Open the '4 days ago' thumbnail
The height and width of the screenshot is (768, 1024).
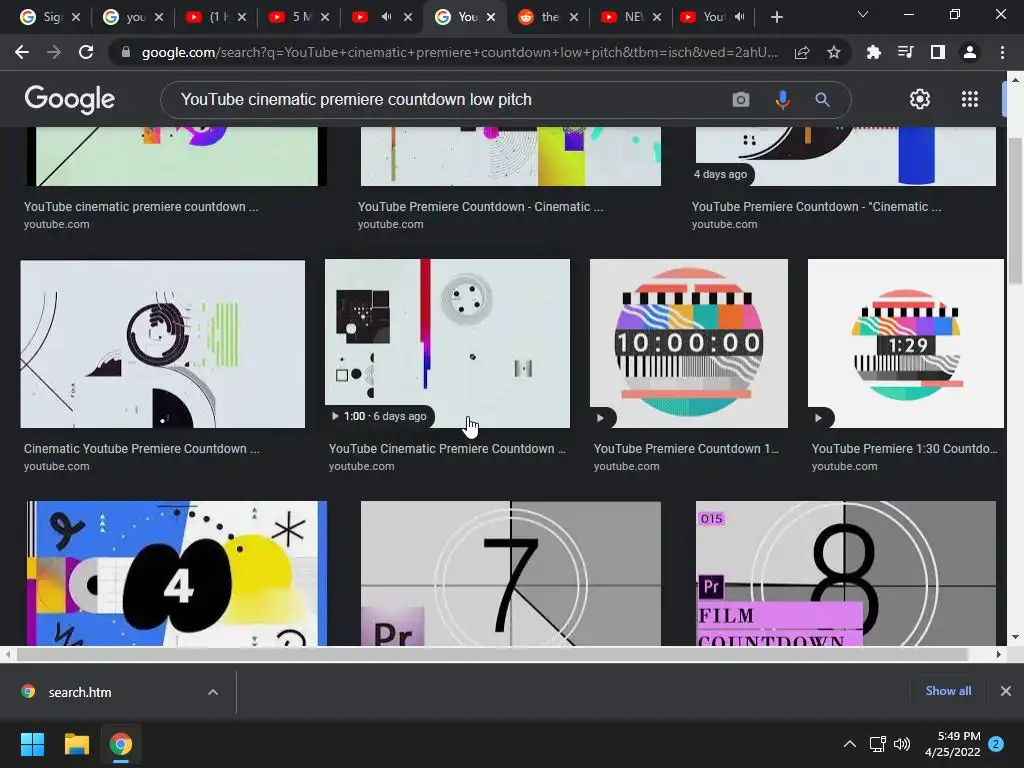click(x=846, y=156)
